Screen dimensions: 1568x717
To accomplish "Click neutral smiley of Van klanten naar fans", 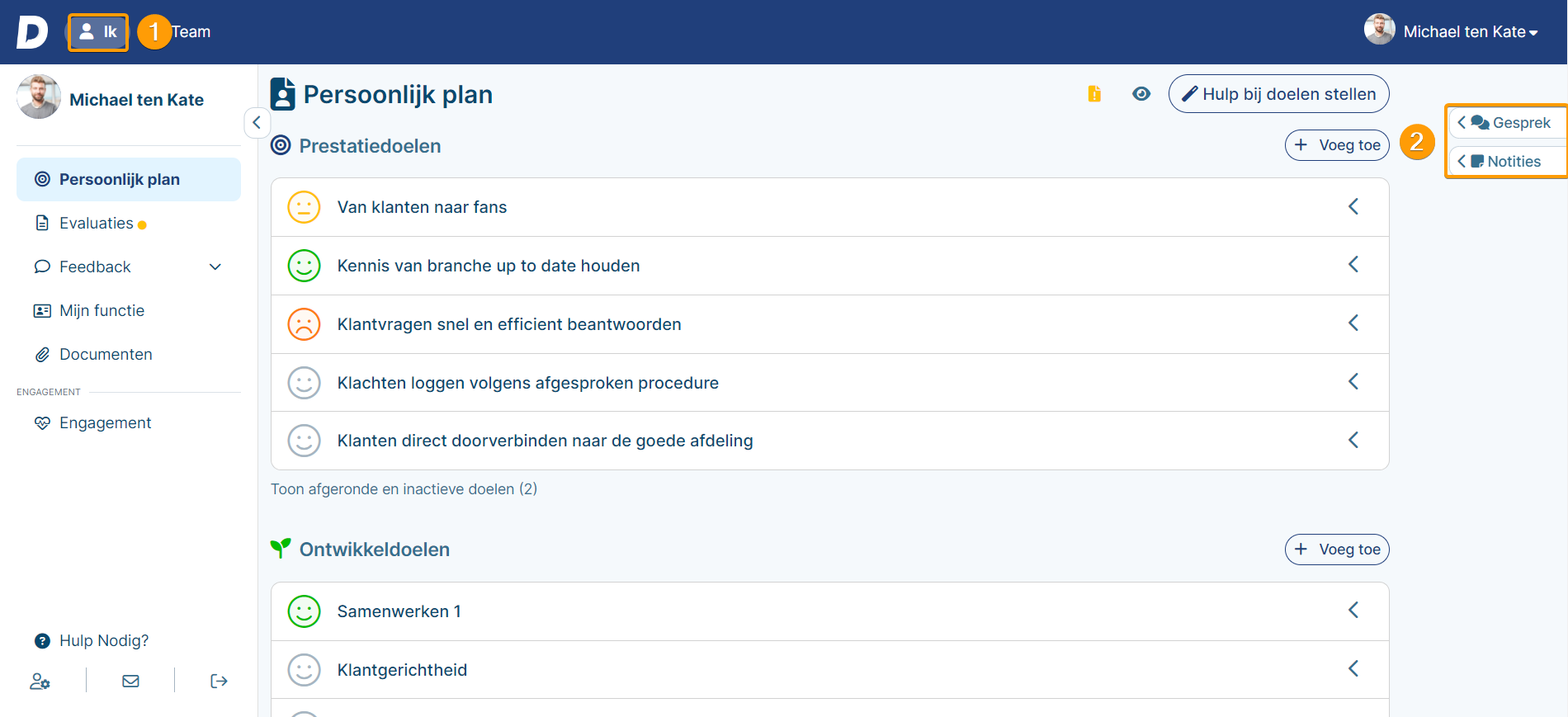I will coord(304,207).
